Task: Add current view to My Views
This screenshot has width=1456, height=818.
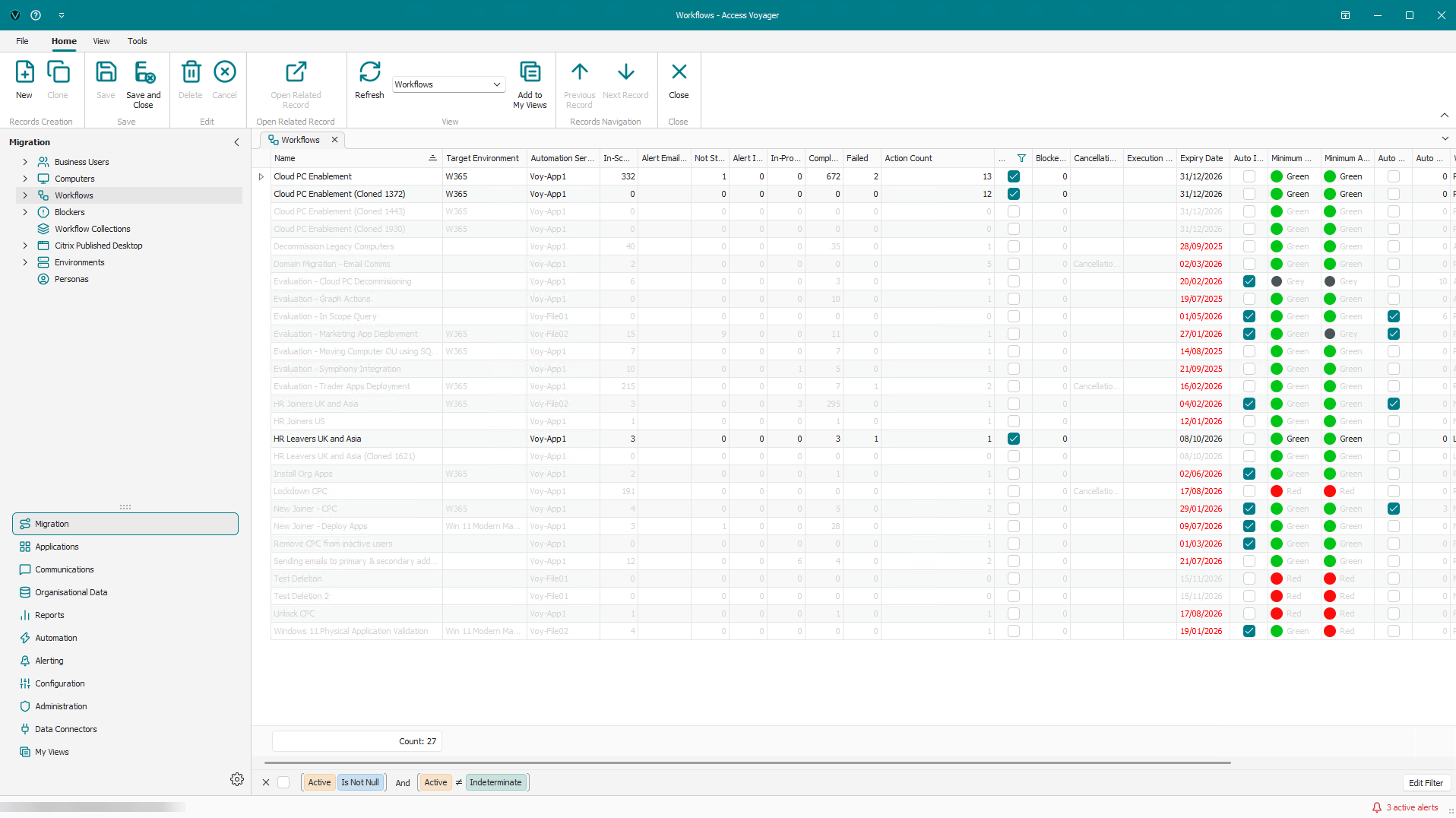Action: (x=530, y=84)
